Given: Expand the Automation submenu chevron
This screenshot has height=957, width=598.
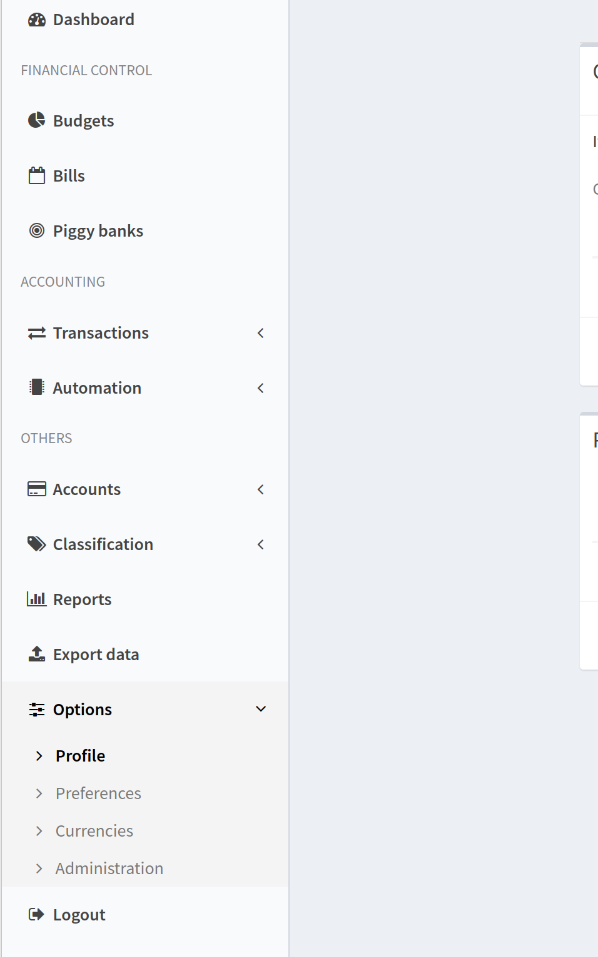Looking at the screenshot, I should [x=261, y=388].
